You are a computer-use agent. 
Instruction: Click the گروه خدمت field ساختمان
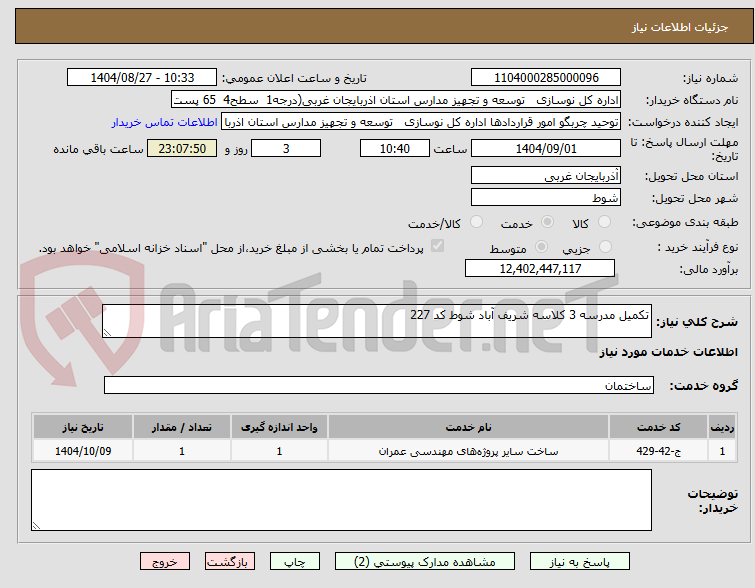coord(379,385)
